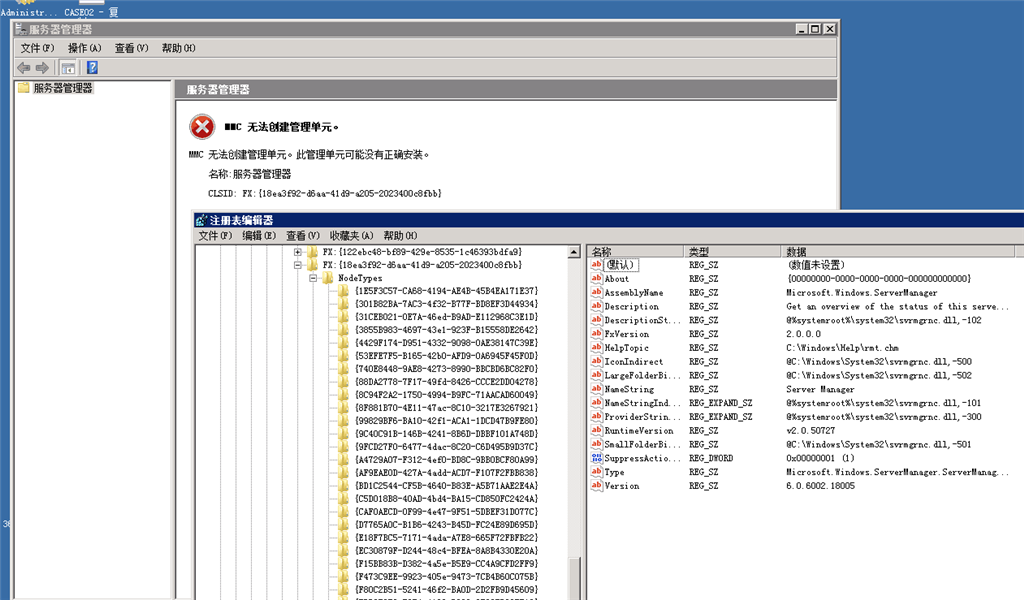
Task: Click the string icon of the Type value
Action: 596,471
